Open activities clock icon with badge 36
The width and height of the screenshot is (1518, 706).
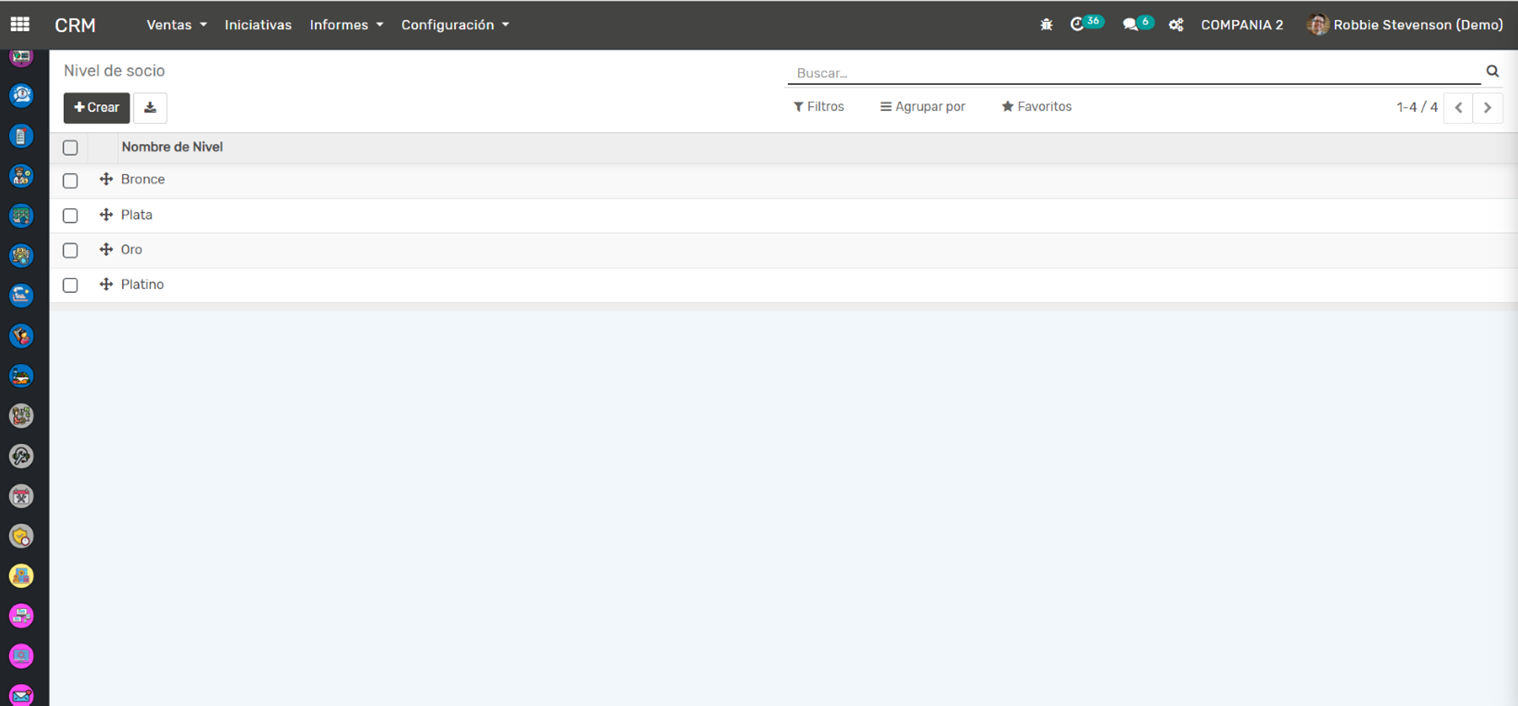(1078, 25)
